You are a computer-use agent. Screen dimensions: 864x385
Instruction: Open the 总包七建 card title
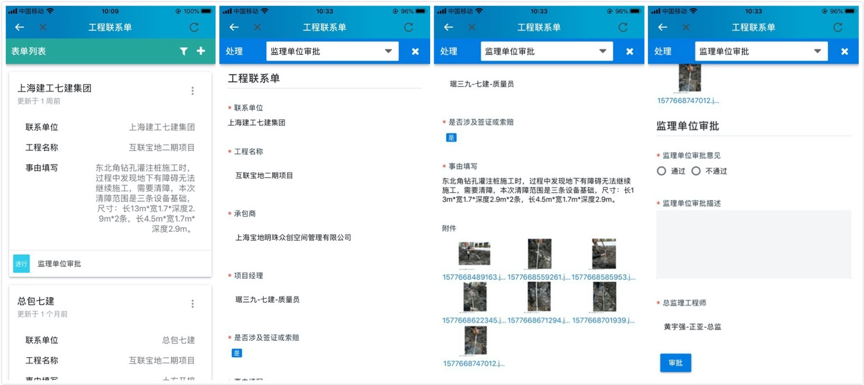(36, 301)
